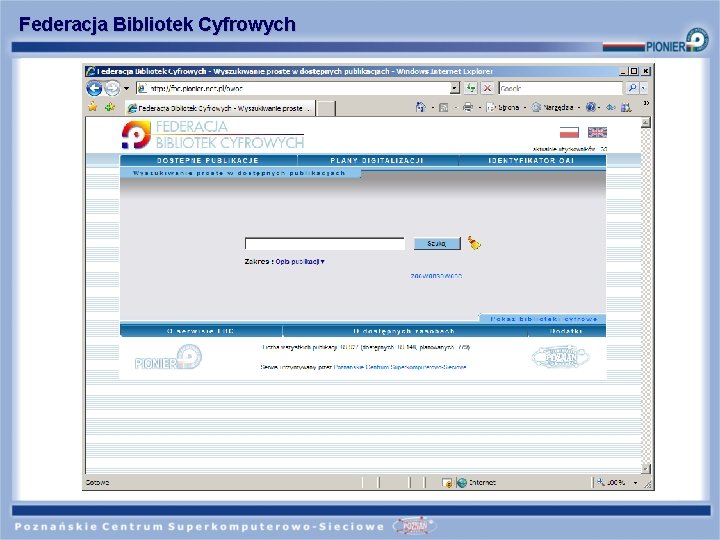
Task: Open the 100% zoom level dropdown
Action: [636, 483]
